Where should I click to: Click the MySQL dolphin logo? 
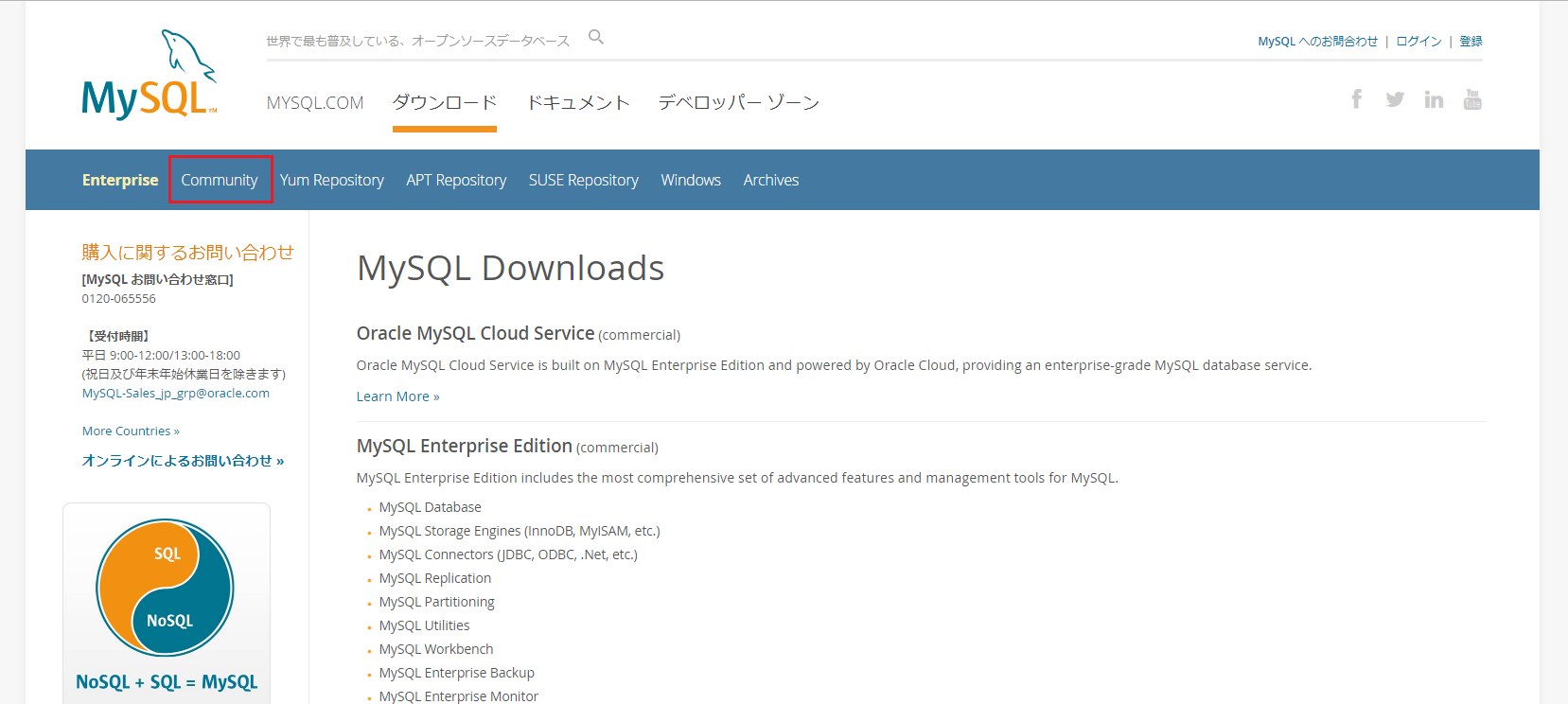tap(150, 75)
